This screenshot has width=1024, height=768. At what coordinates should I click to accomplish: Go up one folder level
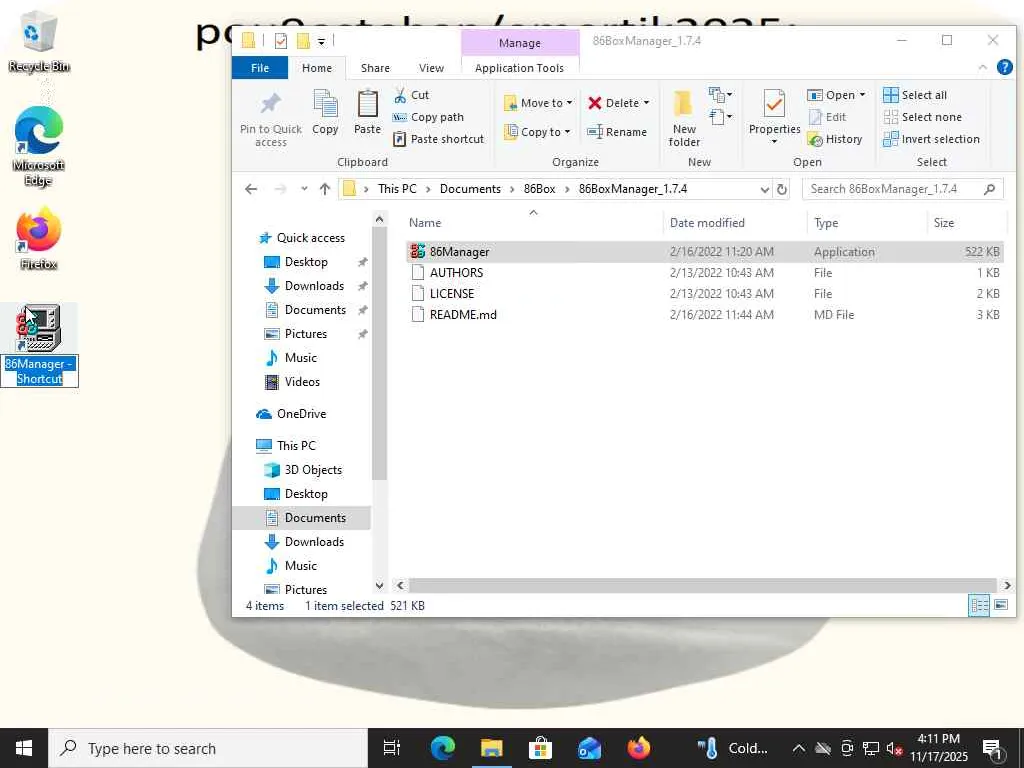coord(325,189)
